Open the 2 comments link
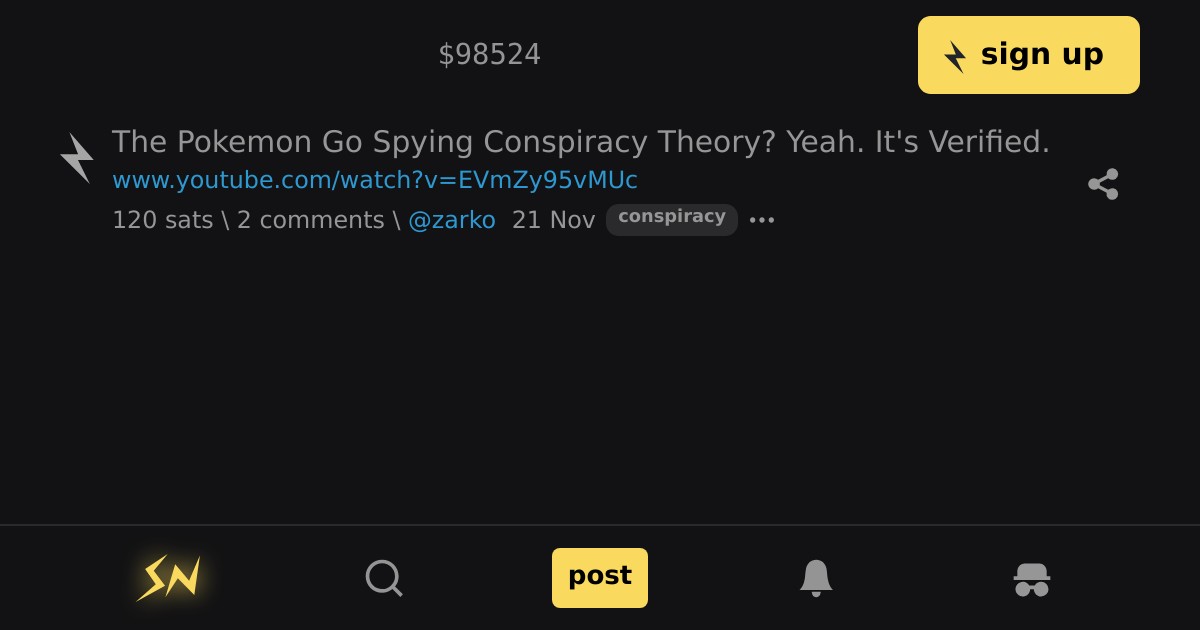The image size is (1200, 630). pos(311,220)
